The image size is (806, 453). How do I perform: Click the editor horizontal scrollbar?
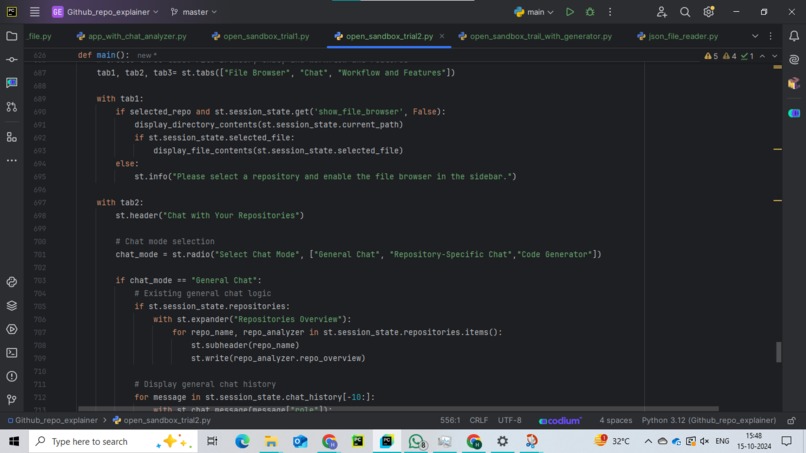tap(398, 409)
